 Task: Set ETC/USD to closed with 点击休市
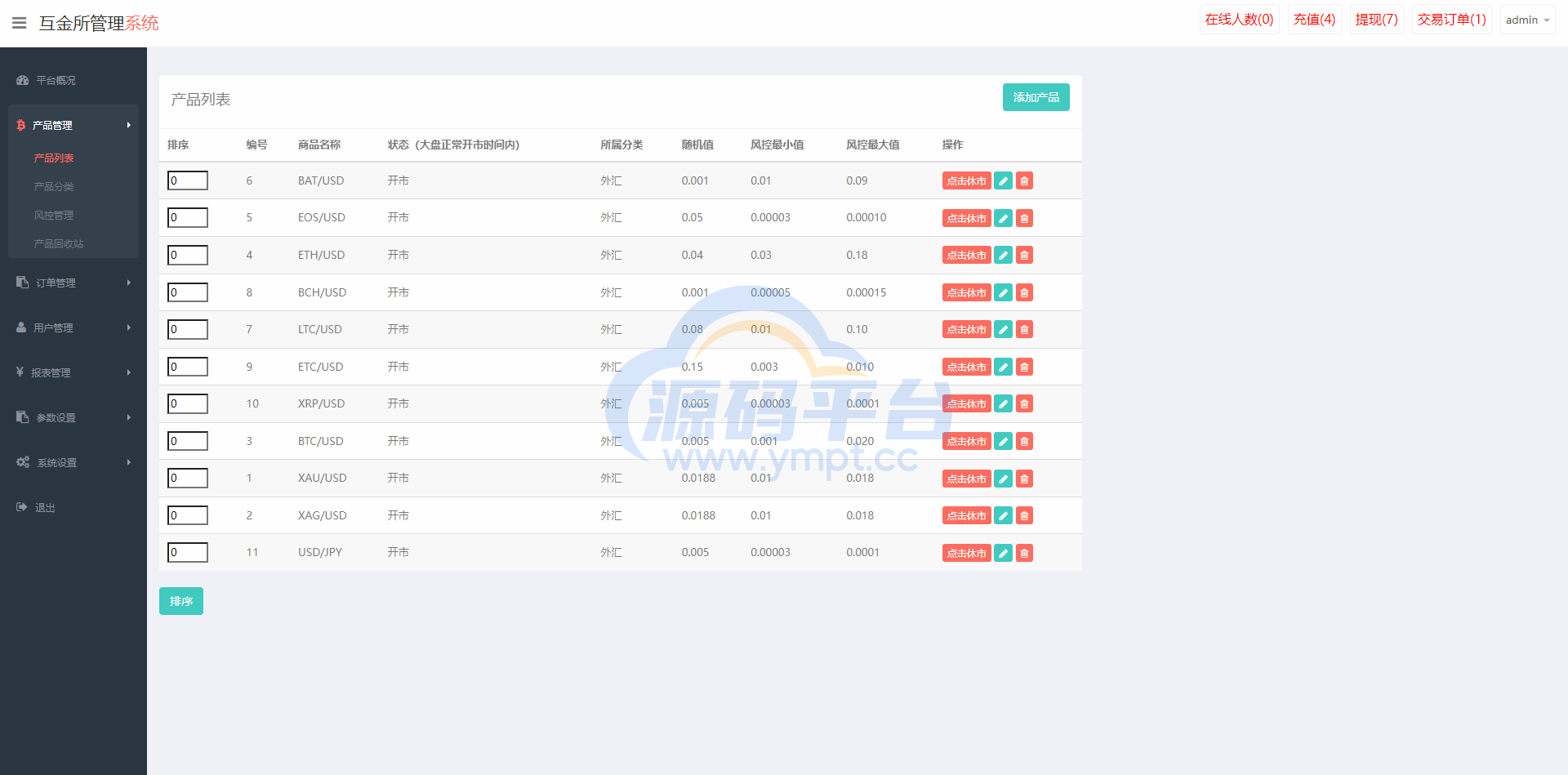(x=967, y=367)
